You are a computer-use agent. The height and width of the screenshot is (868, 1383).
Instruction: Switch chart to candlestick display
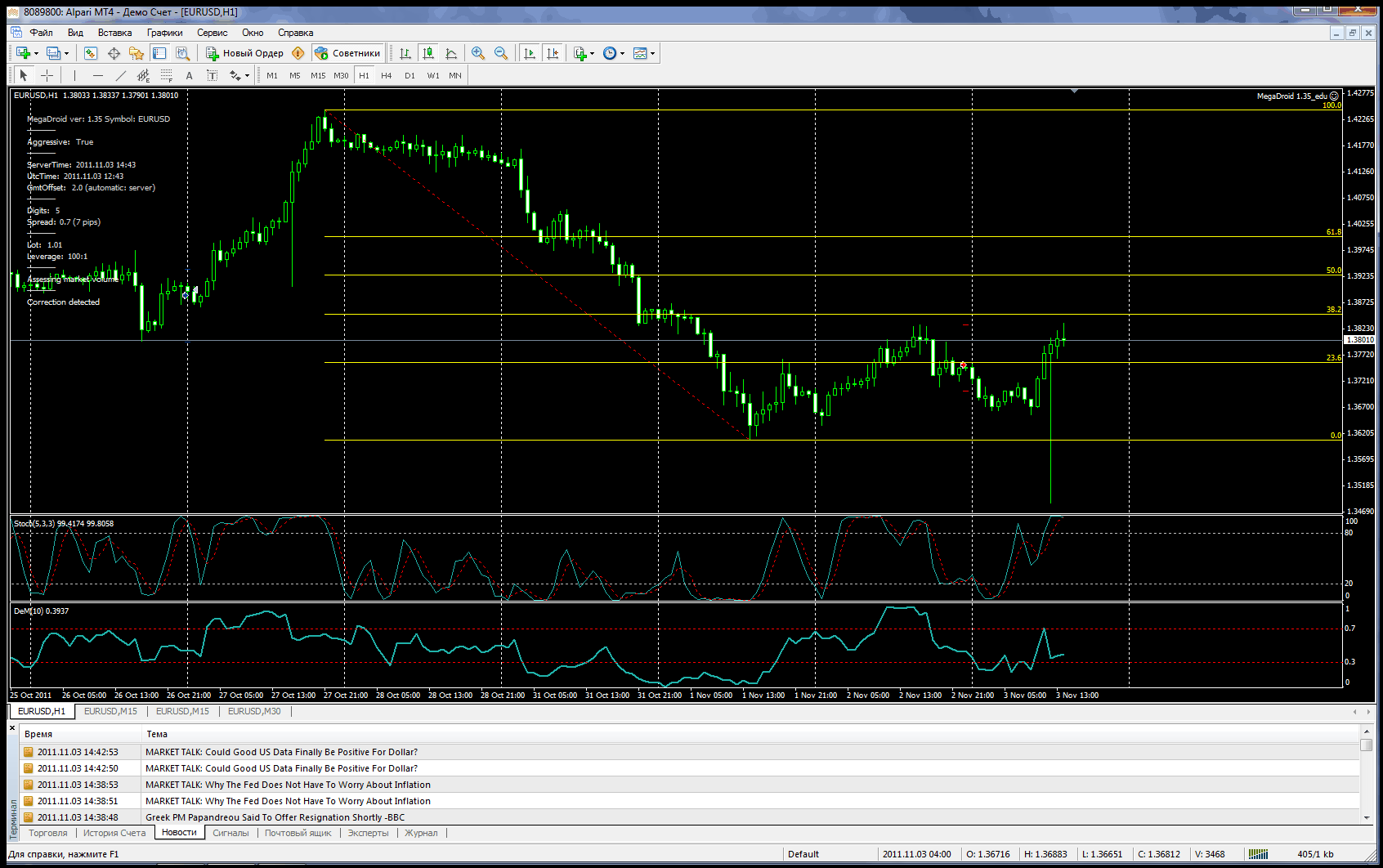click(427, 53)
